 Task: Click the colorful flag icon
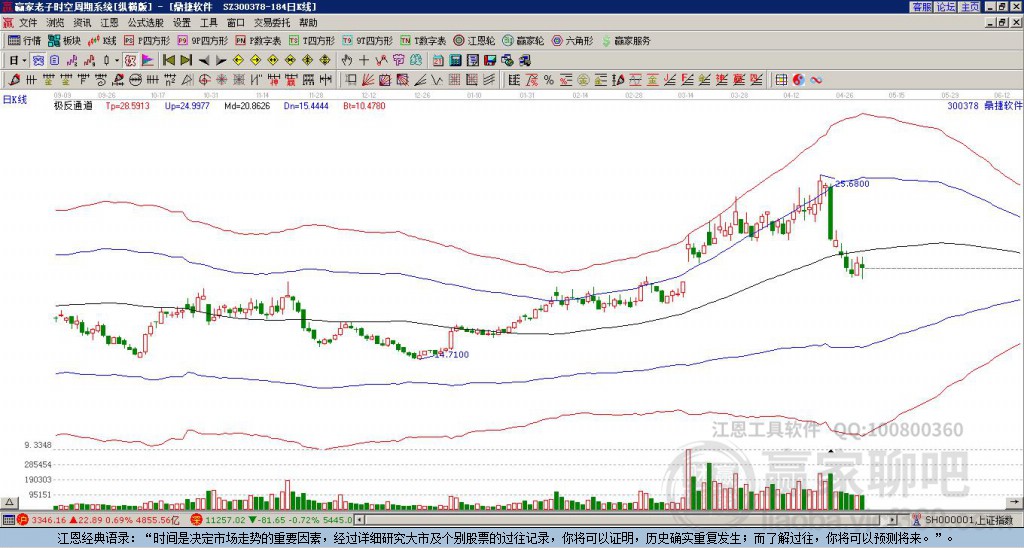[148, 61]
